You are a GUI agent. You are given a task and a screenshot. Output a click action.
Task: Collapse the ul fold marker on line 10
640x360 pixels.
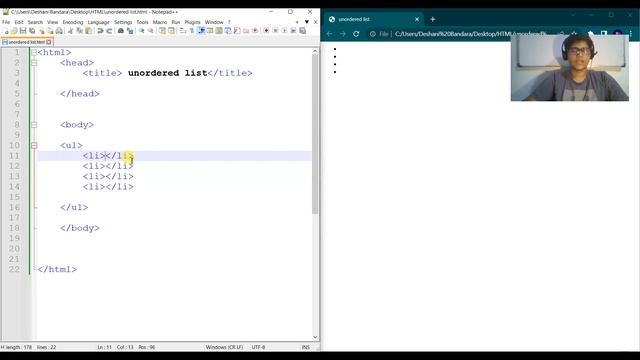[34, 145]
